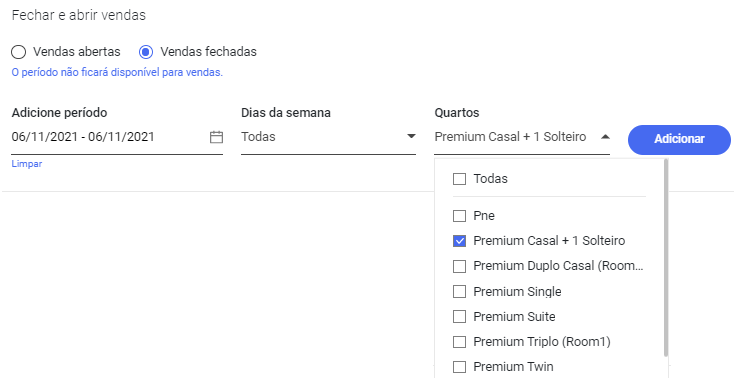This screenshot has height=382, width=734.
Task: Check the Todas rooms checkbox
Action: coord(460,179)
